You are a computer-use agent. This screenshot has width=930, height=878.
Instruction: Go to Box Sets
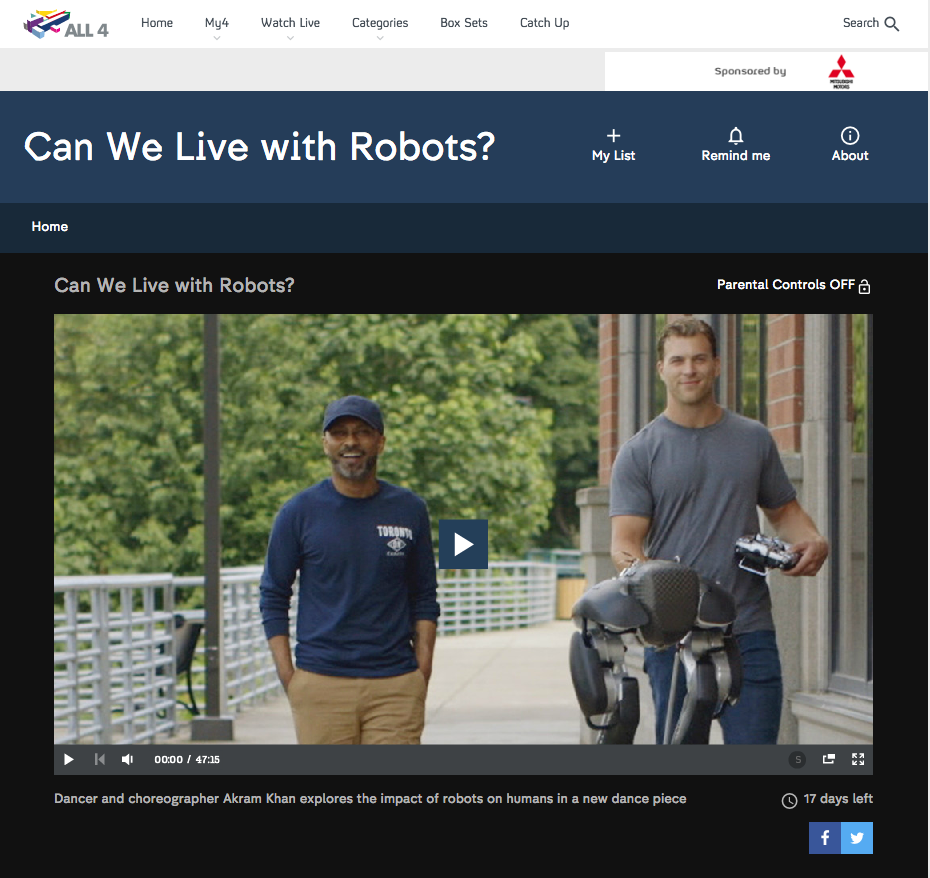point(464,23)
